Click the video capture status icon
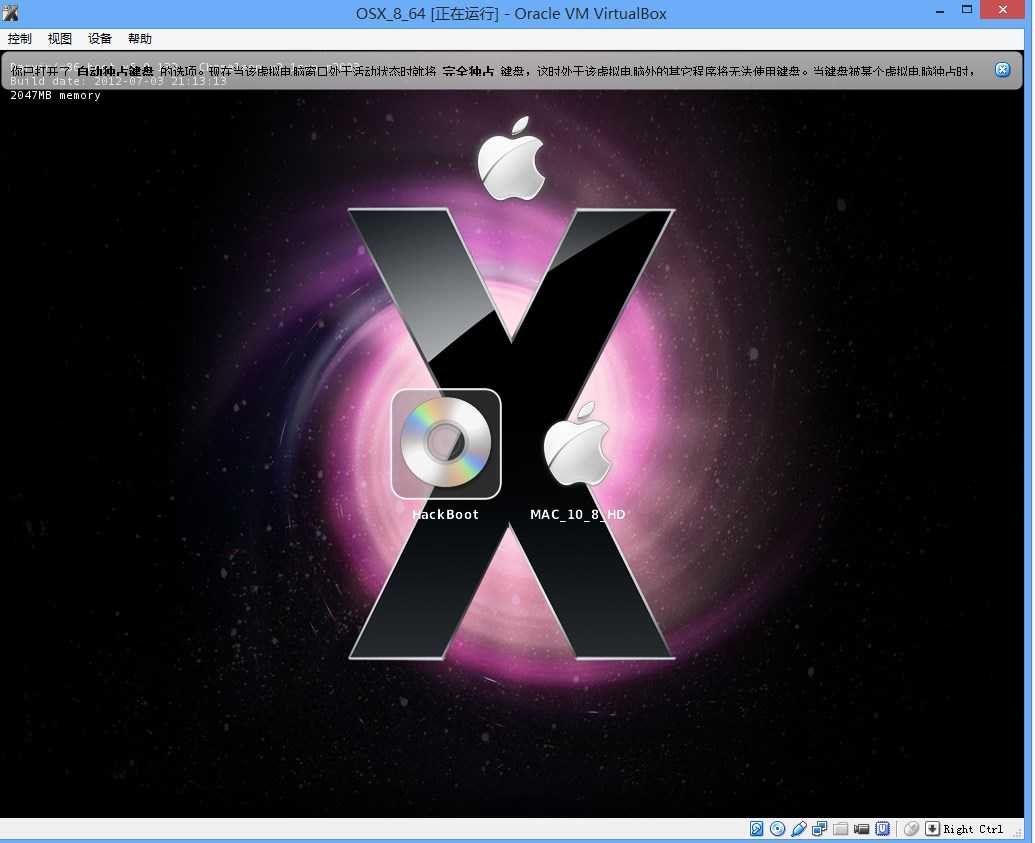1035x843 pixels. tap(861, 829)
